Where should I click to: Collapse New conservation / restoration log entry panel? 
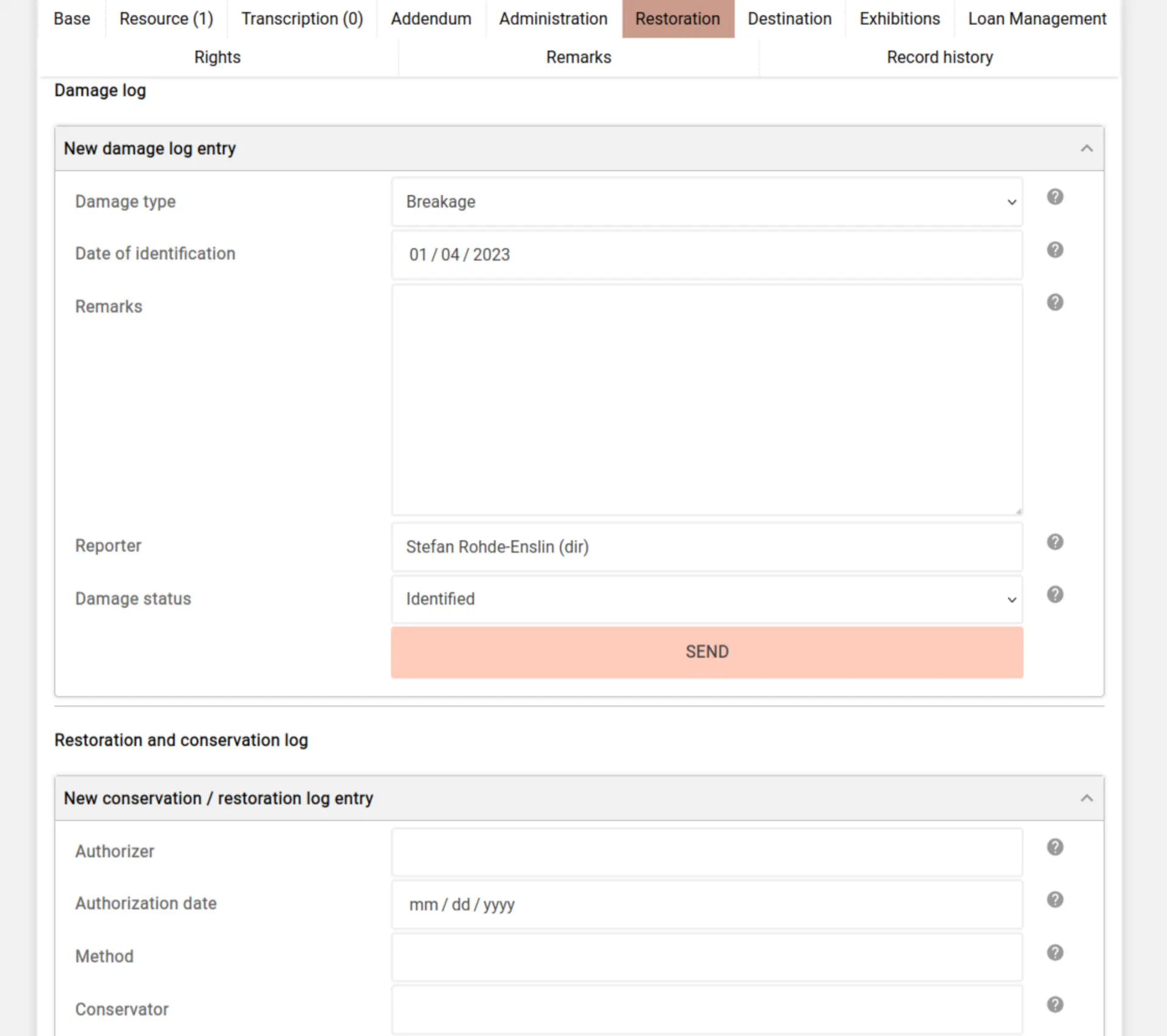1087,798
